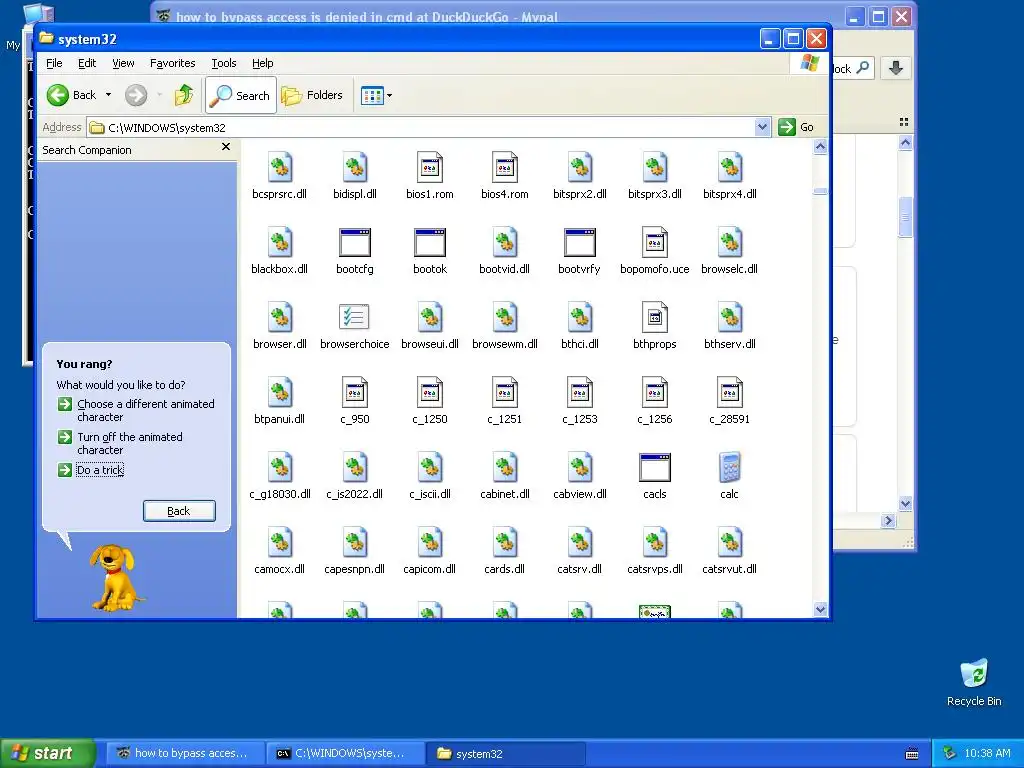The image size is (1024, 768).
Task: Open the Help menu
Action: 263,63
